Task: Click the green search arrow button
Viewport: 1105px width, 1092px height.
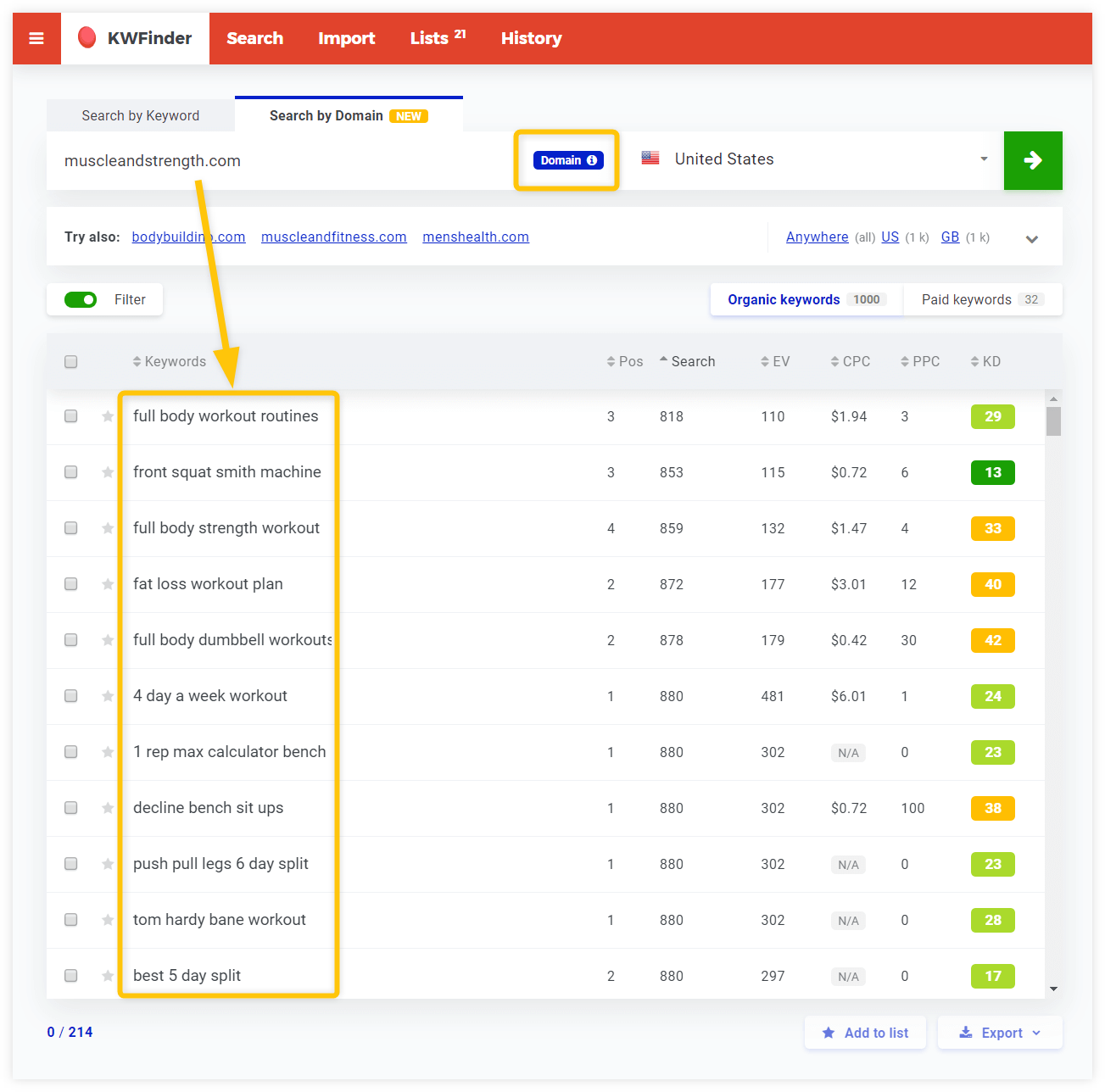Action: 1033,160
